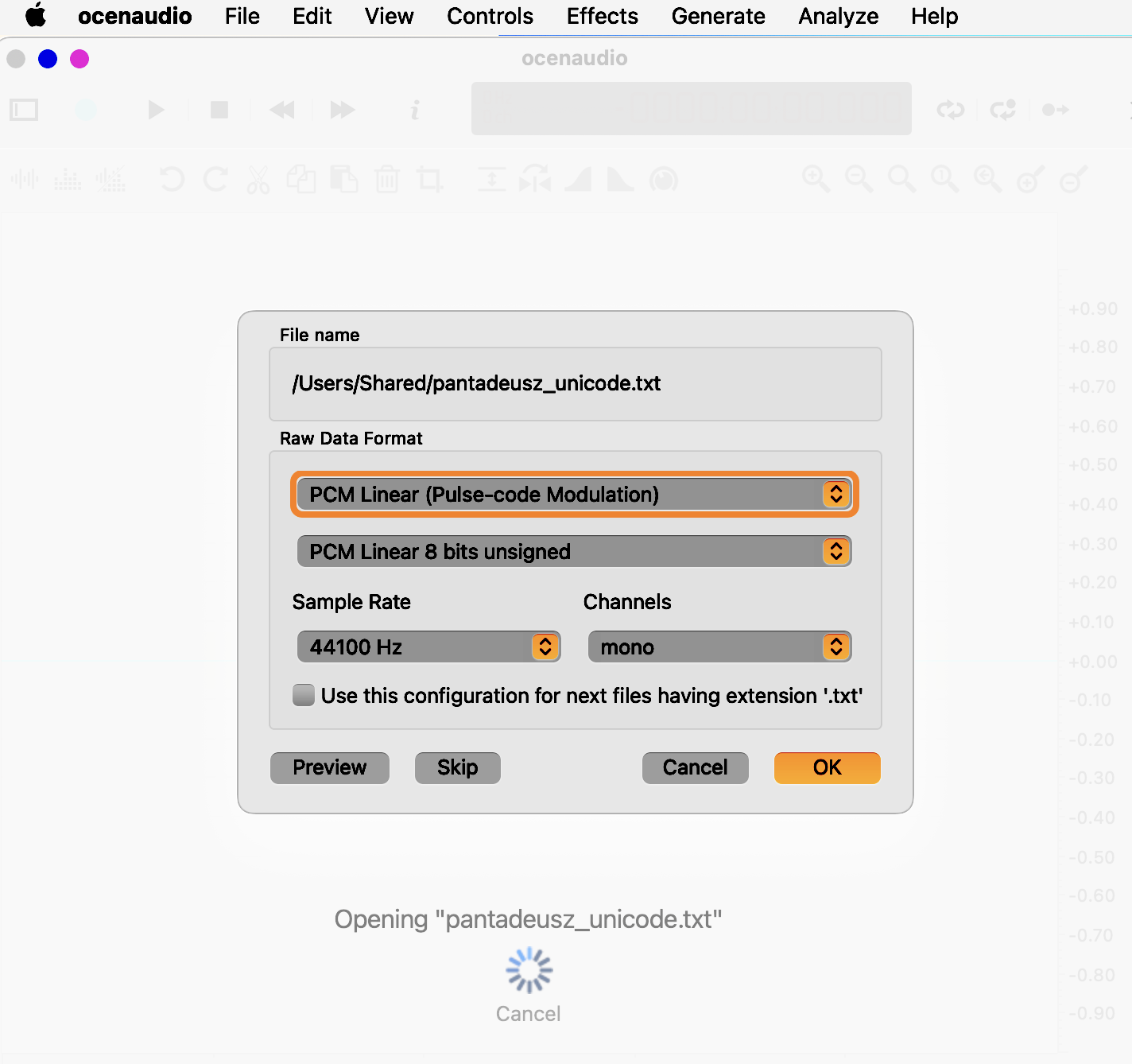Open the Effects menu
This screenshot has width=1132, height=1064.
[x=602, y=16]
